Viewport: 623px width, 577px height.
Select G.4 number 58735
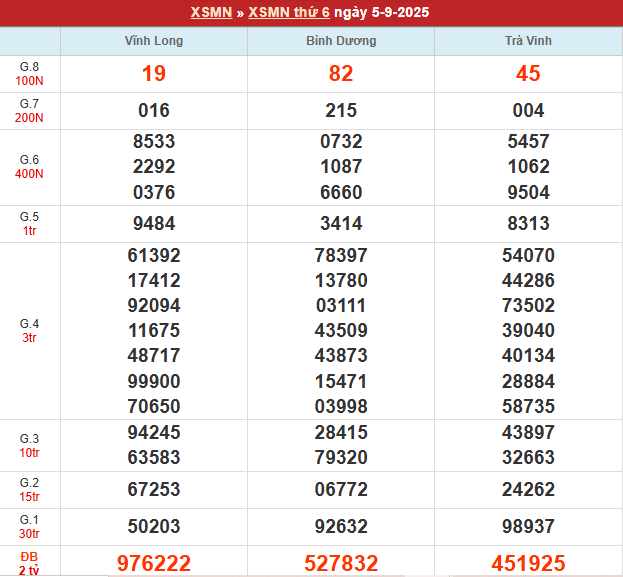528,407
